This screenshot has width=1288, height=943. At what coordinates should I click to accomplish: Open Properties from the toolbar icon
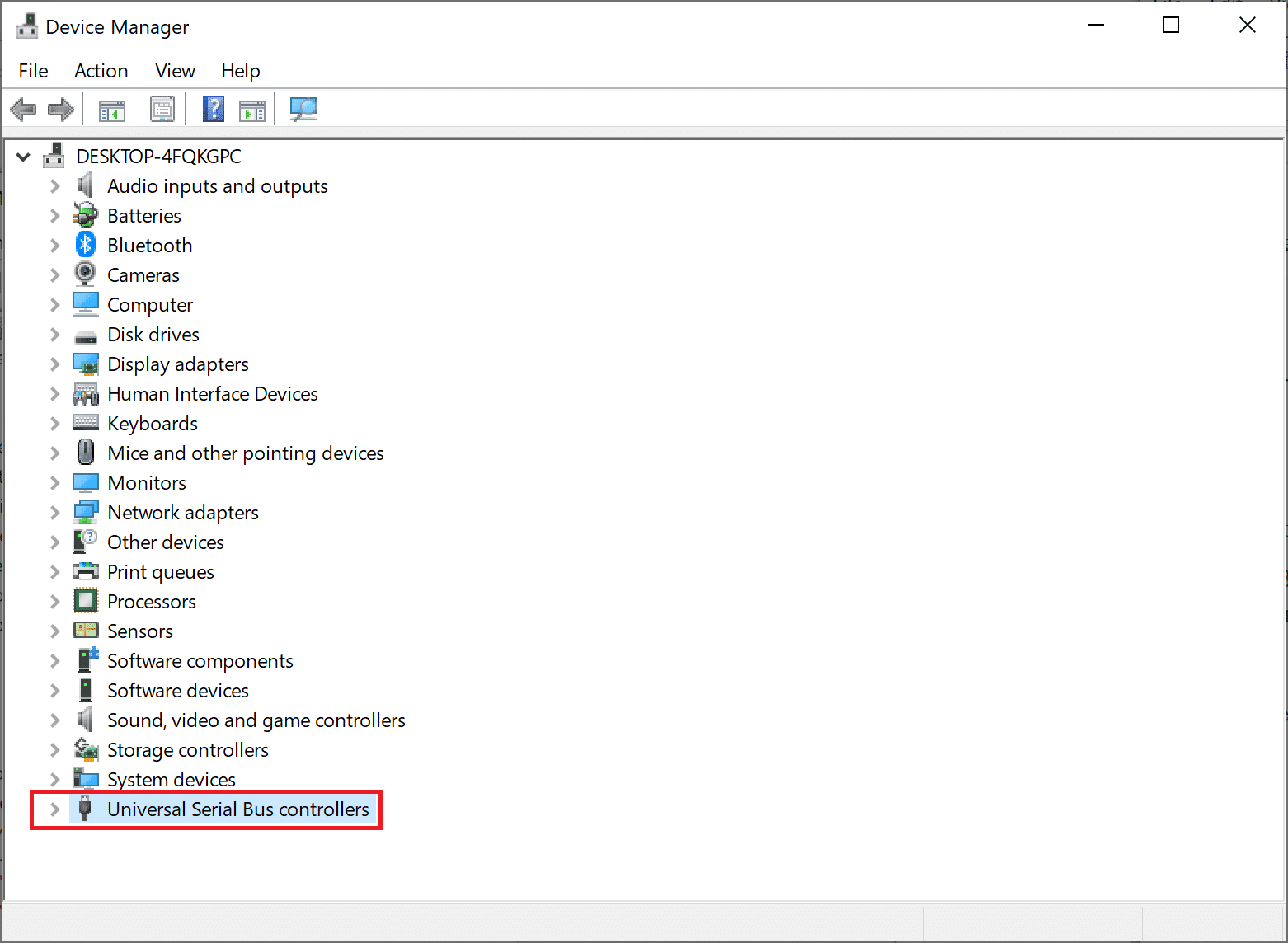162,110
